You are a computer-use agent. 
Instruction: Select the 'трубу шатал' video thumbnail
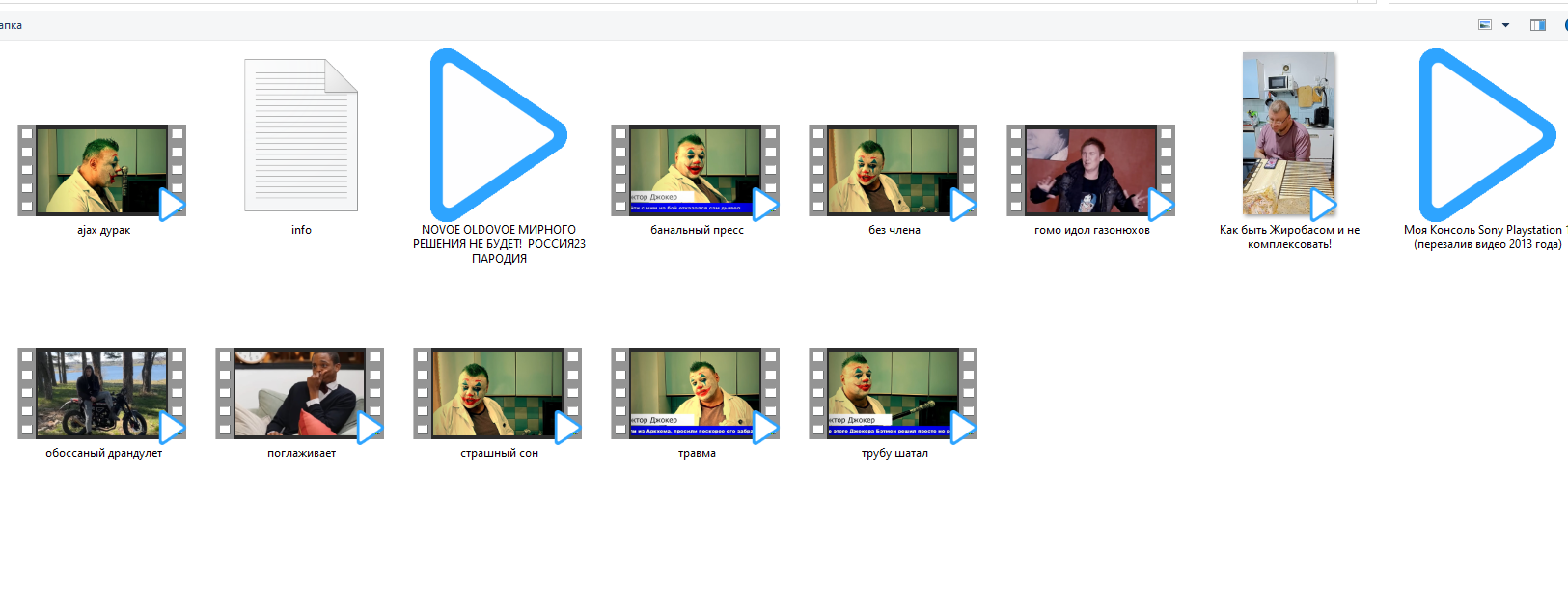[894, 394]
